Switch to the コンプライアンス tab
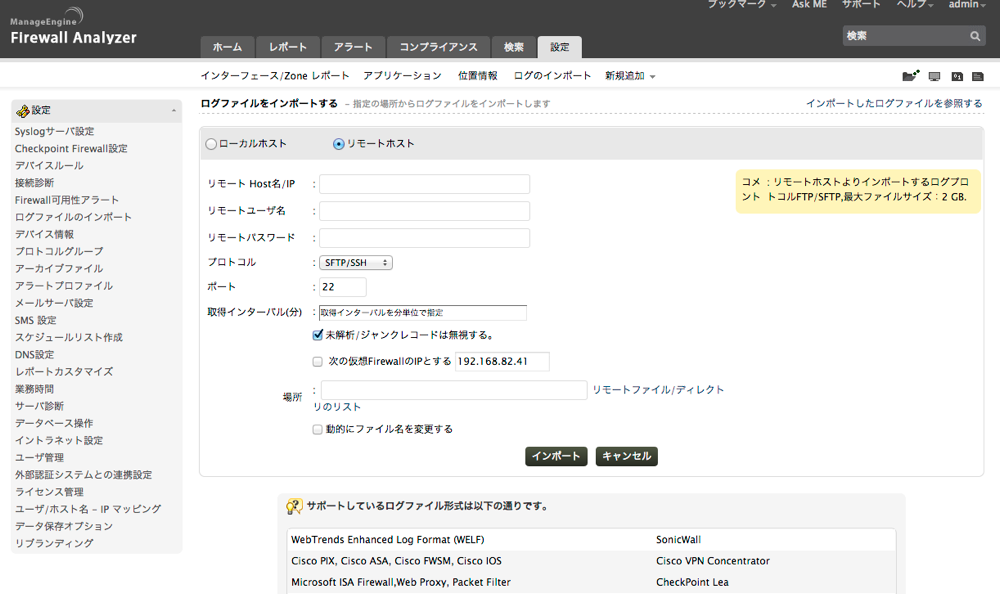This screenshot has height=594, width=1000. click(438, 47)
